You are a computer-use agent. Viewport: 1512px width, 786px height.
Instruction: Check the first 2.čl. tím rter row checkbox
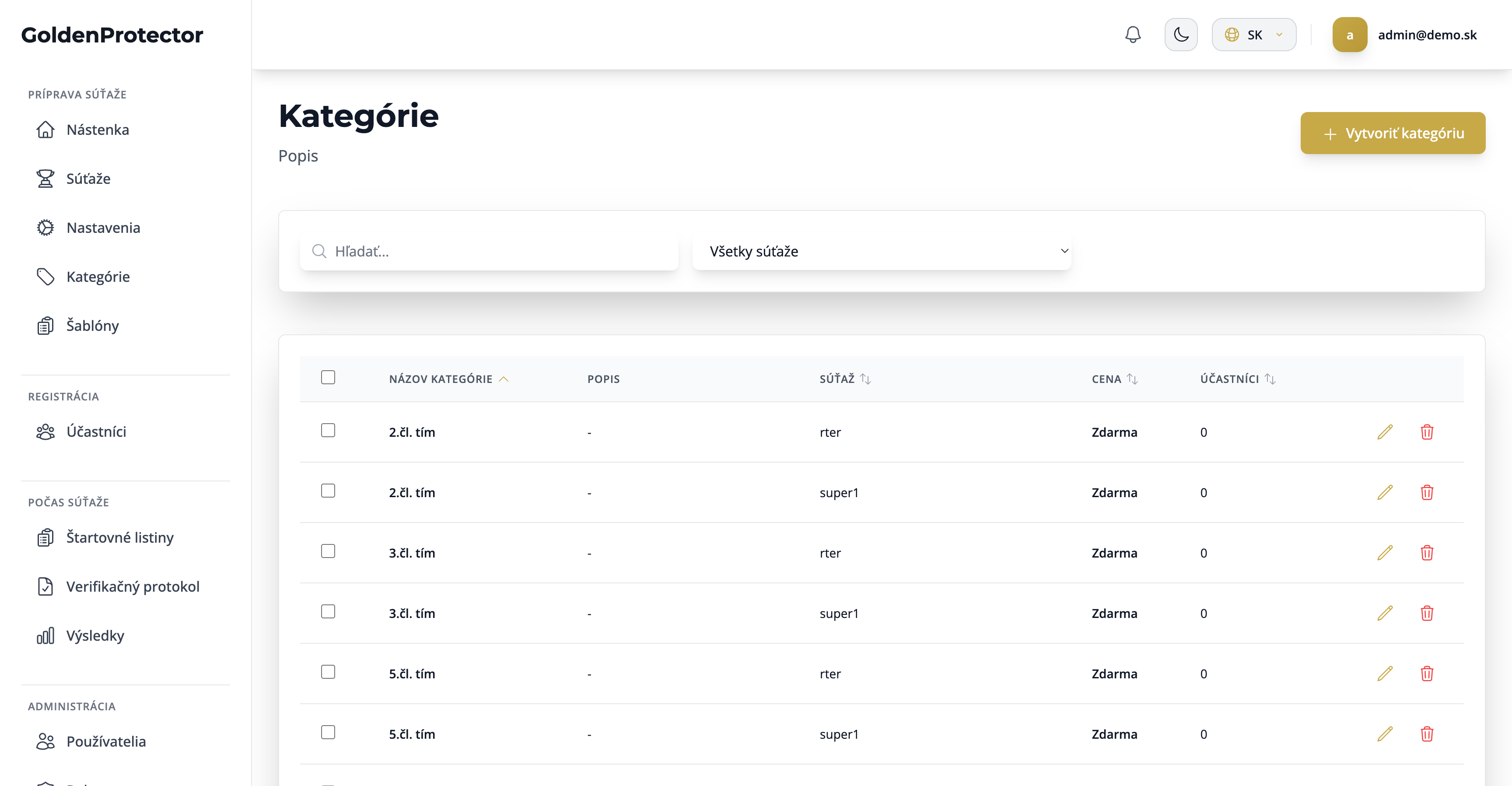pos(328,430)
